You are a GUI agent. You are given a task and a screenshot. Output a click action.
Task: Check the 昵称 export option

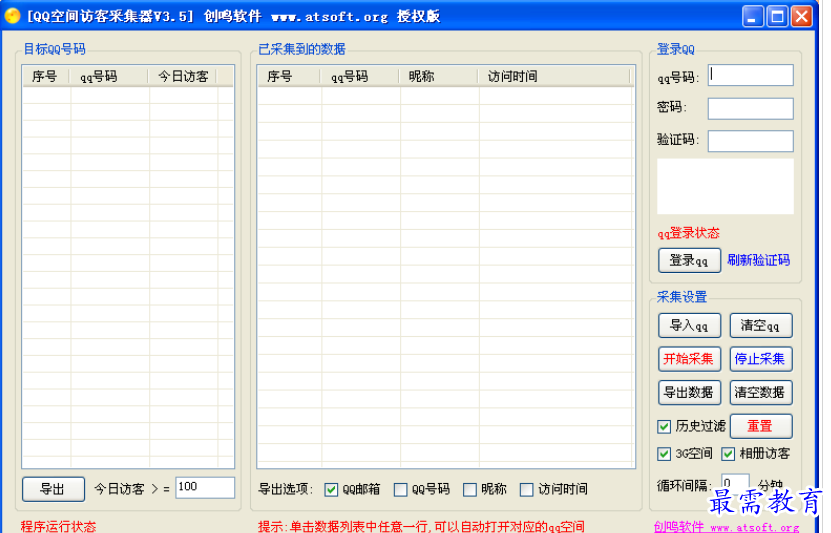[x=469, y=490]
